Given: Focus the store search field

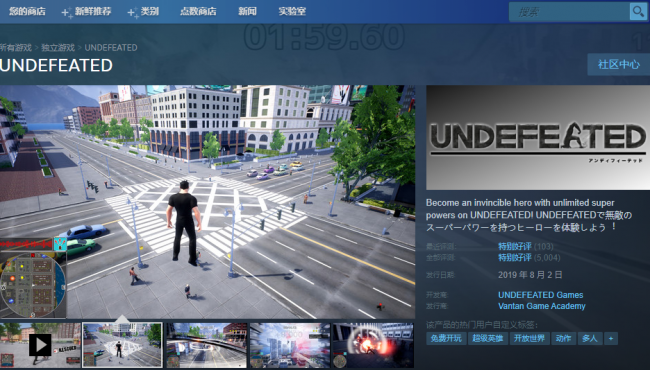Looking at the screenshot, I should coord(569,12).
